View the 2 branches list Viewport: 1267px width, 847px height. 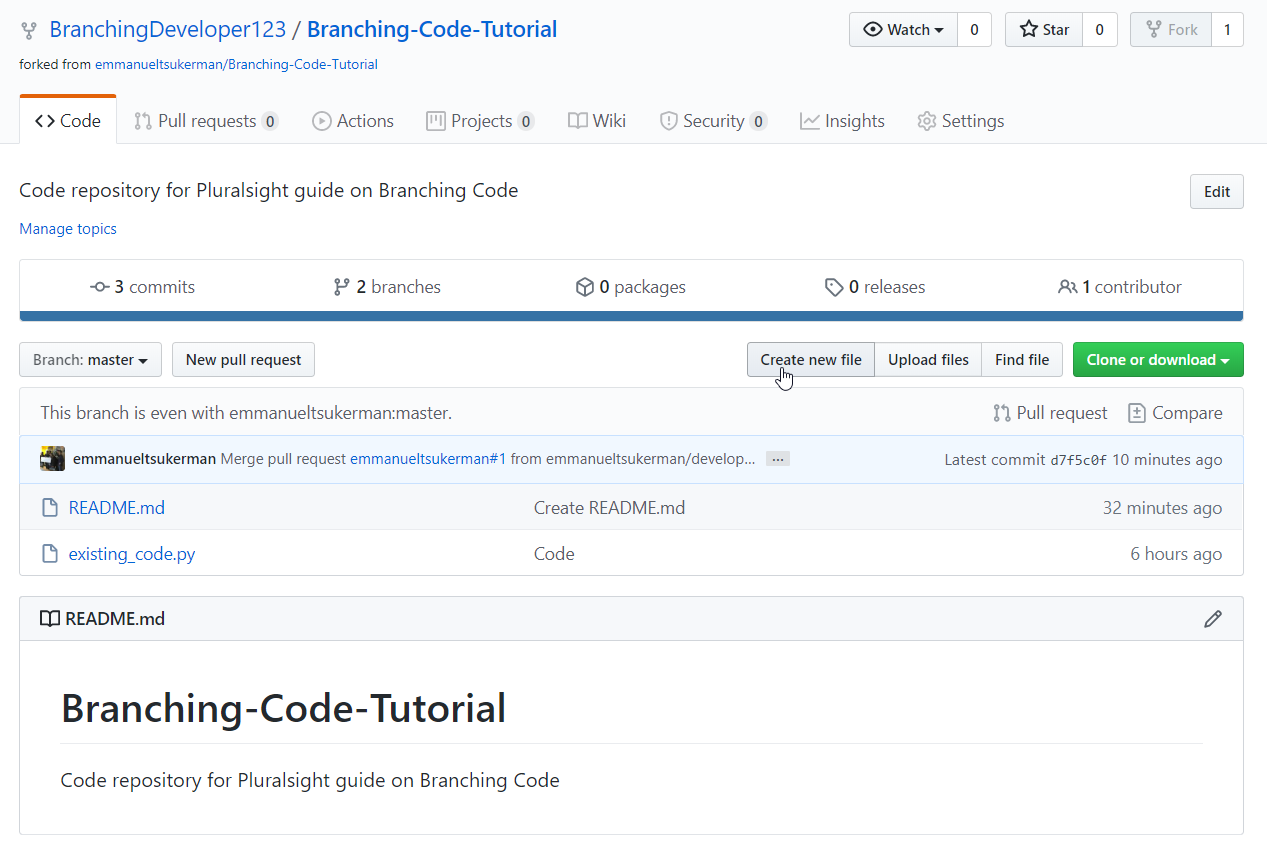click(x=387, y=287)
